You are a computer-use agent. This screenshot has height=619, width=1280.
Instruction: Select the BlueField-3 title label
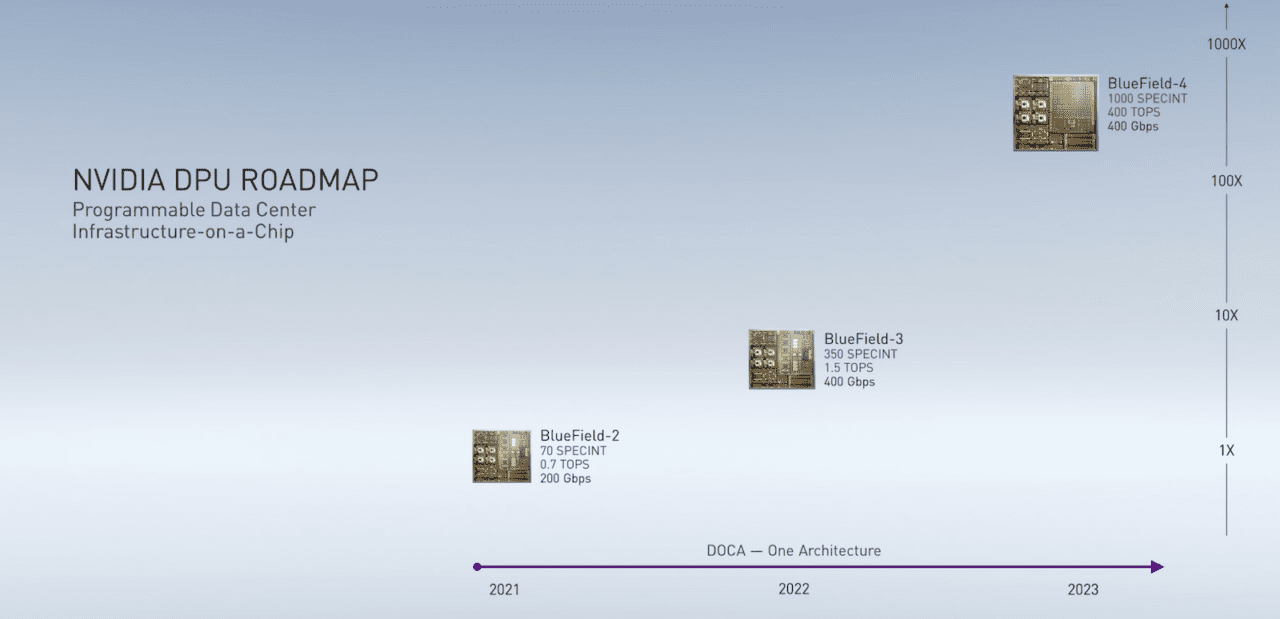tap(864, 339)
